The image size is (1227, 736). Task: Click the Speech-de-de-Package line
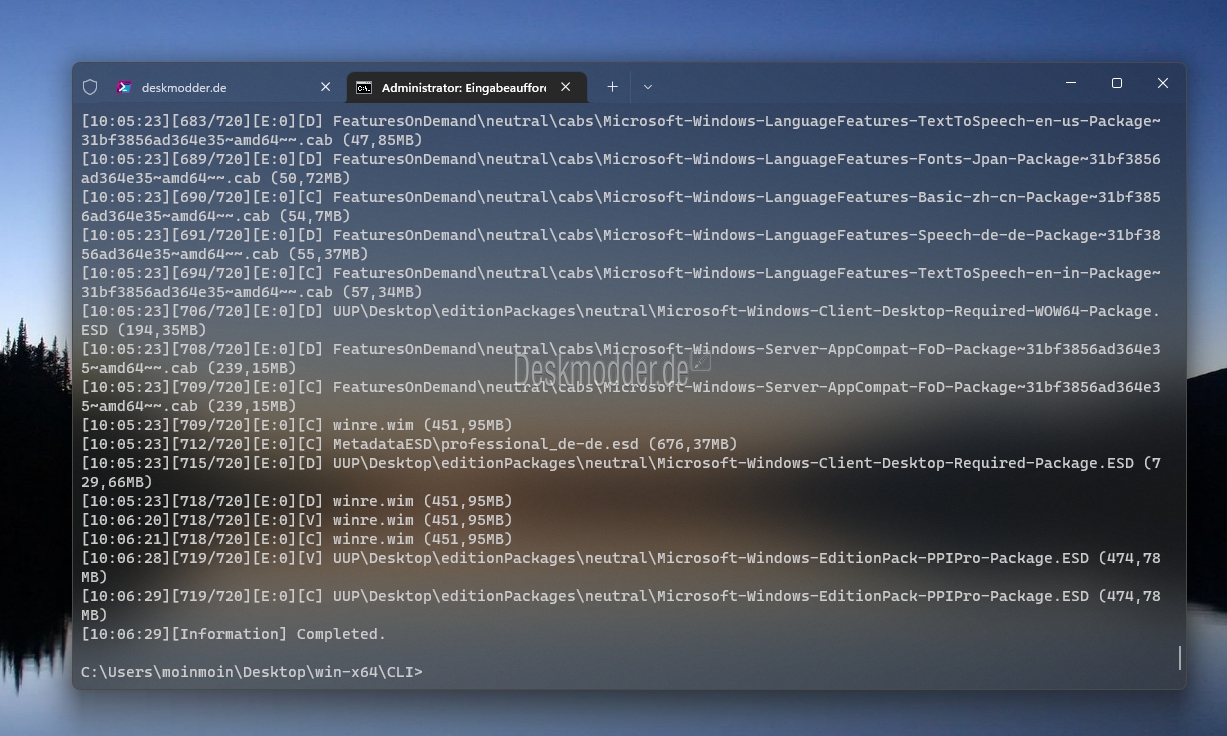click(621, 244)
